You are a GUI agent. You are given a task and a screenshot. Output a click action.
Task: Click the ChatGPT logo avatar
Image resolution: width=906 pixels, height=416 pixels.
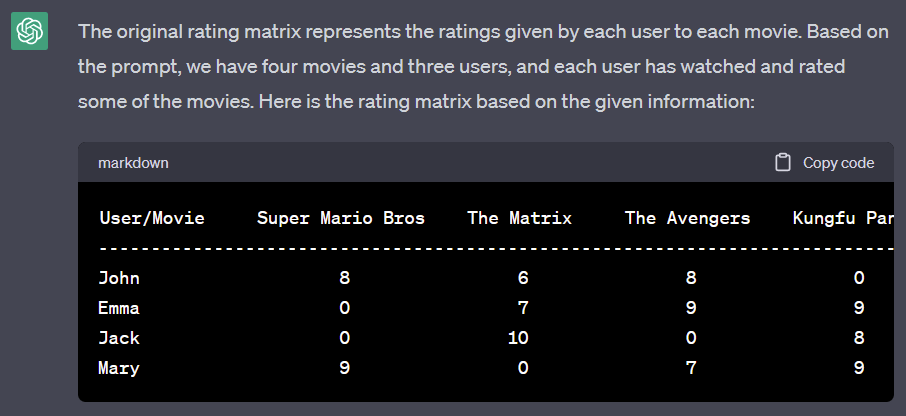pos(30,33)
